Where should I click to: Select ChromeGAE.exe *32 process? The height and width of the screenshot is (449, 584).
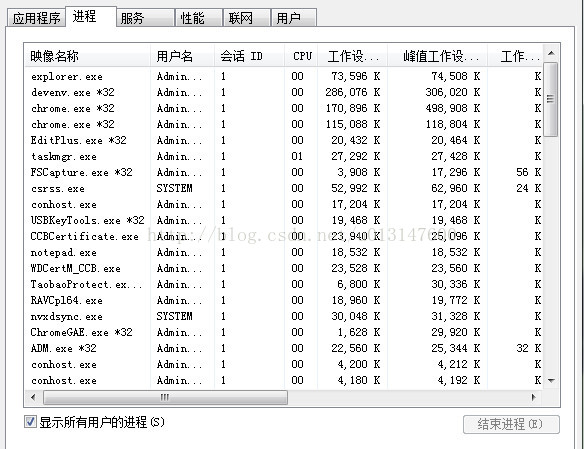284,332
